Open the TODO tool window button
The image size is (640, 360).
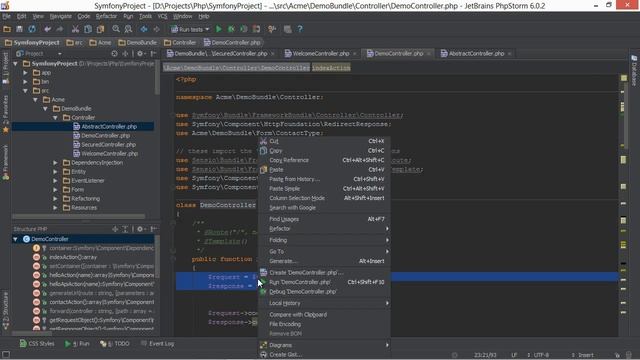point(115,344)
